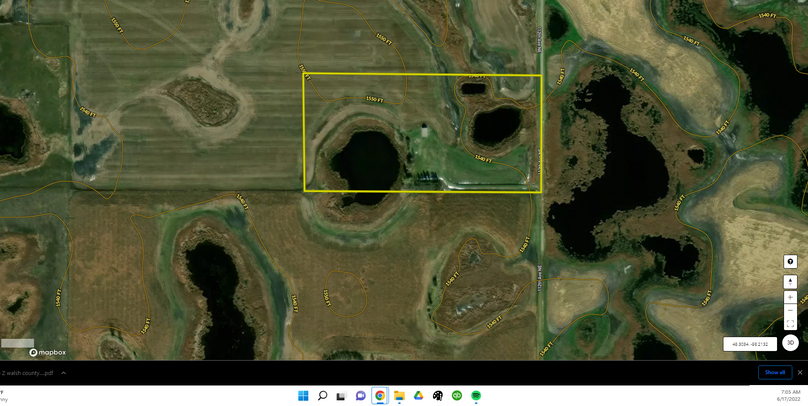The width and height of the screenshot is (808, 406).
Task: Close the downloads bar
Action: [x=800, y=372]
